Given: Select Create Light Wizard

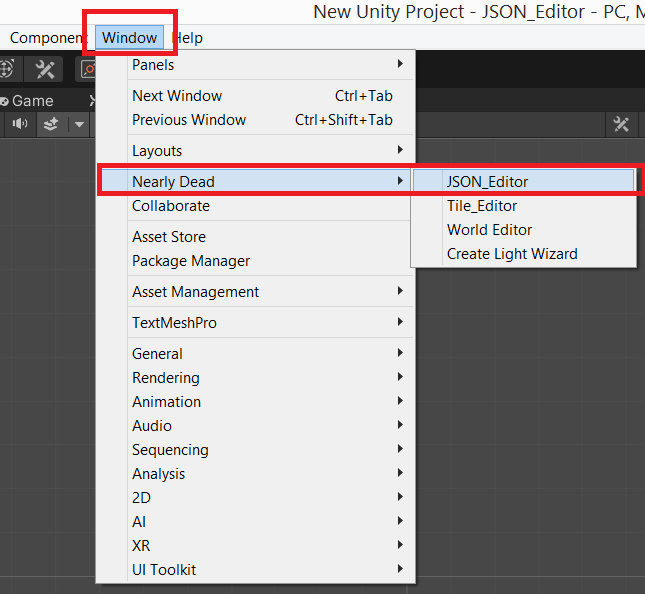Looking at the screenshot, I should [511, 254].
